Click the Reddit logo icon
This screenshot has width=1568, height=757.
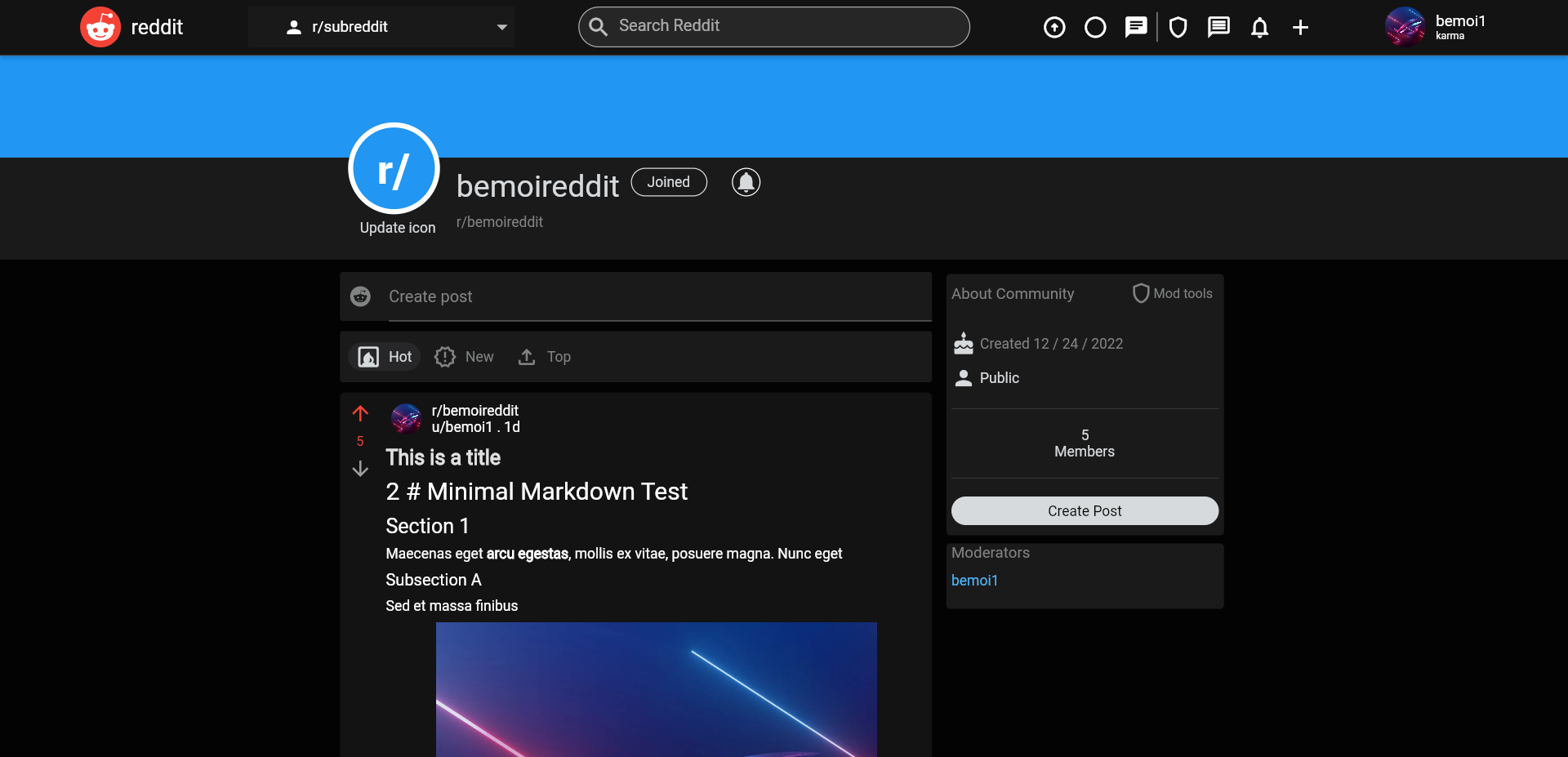click(x=100, y=27)
